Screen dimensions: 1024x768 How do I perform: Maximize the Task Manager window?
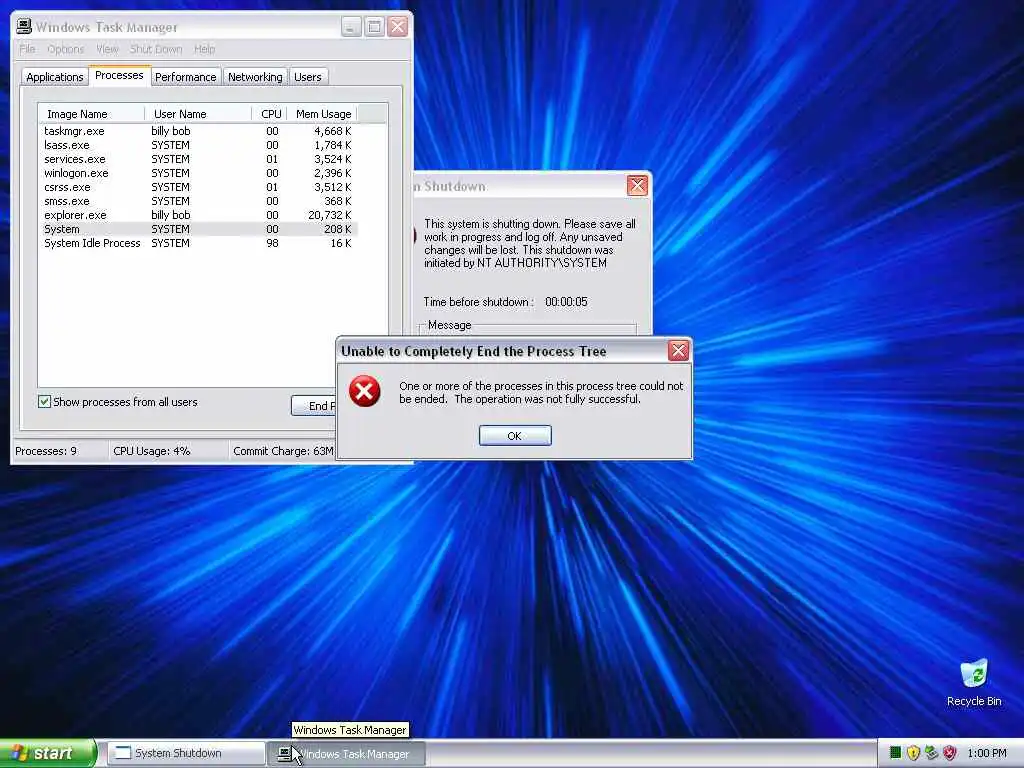pyautogui.click(x=374, y=27)
